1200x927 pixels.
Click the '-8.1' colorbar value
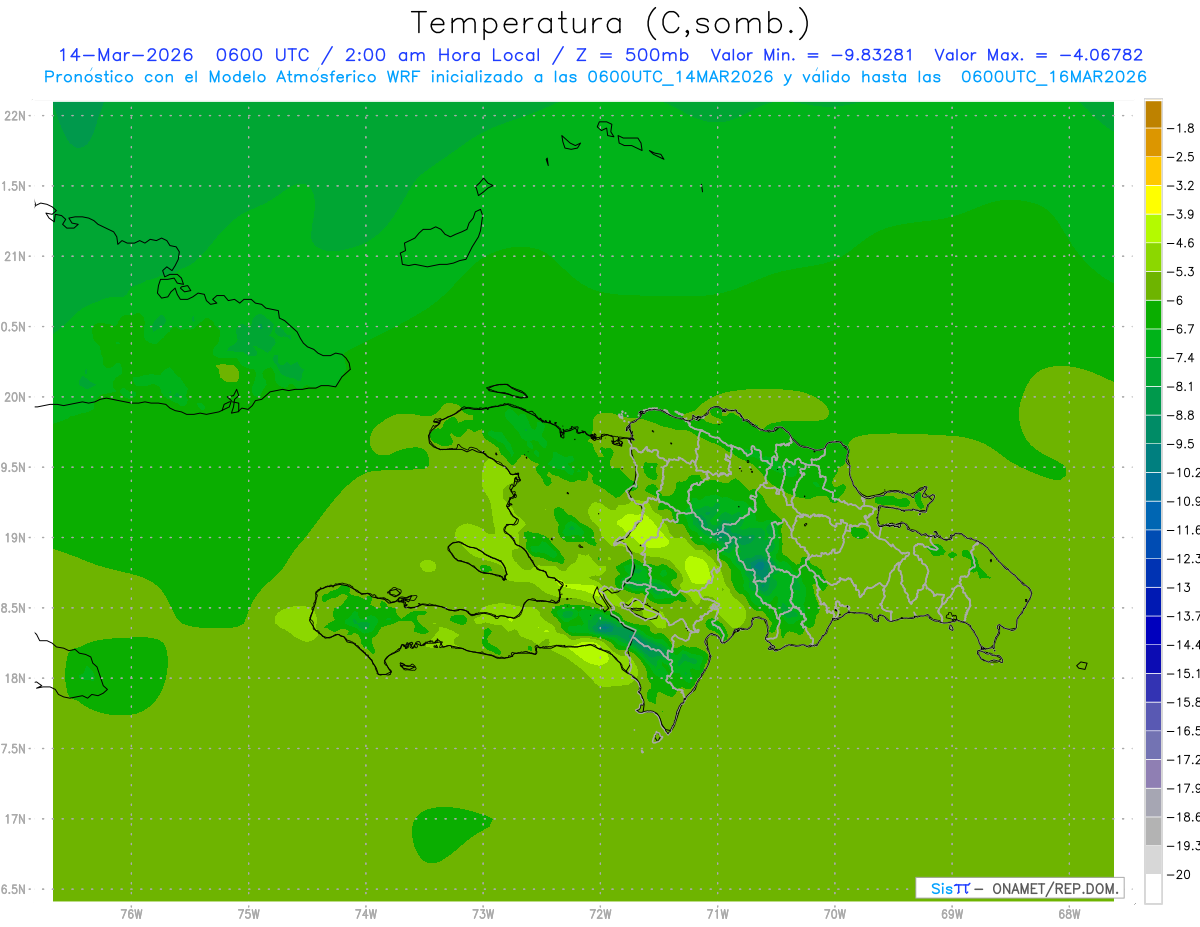click(x=1182, y=386)
